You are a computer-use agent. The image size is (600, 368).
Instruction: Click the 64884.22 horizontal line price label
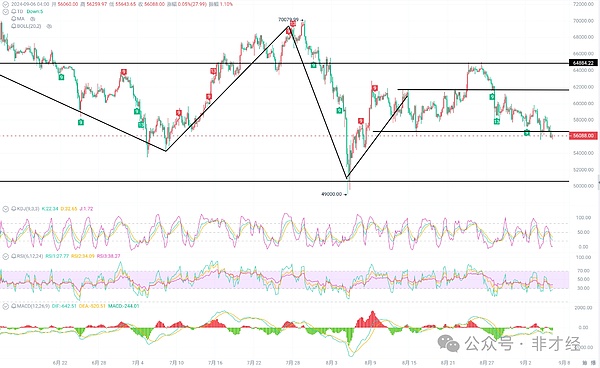(583, 63)
